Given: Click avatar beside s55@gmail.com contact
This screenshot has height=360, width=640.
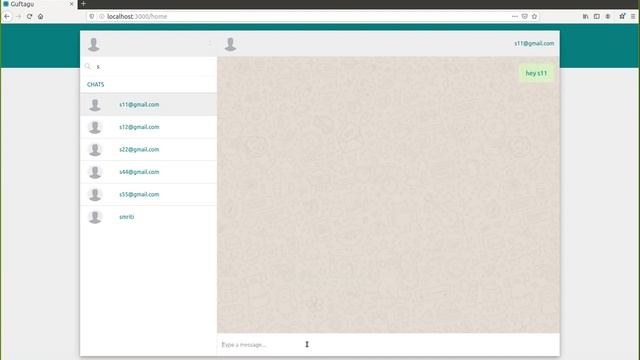Looking at the screenshot, I should point(95,195).
